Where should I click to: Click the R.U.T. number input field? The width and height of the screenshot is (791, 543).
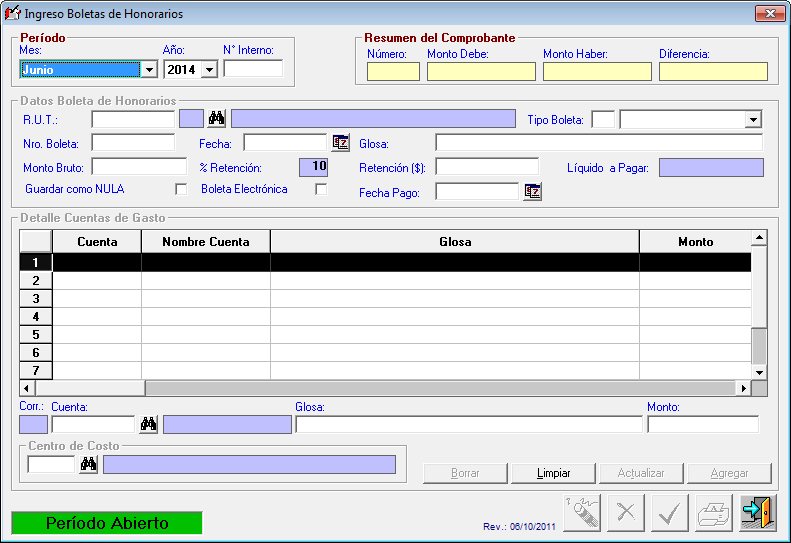click(133, 119)
